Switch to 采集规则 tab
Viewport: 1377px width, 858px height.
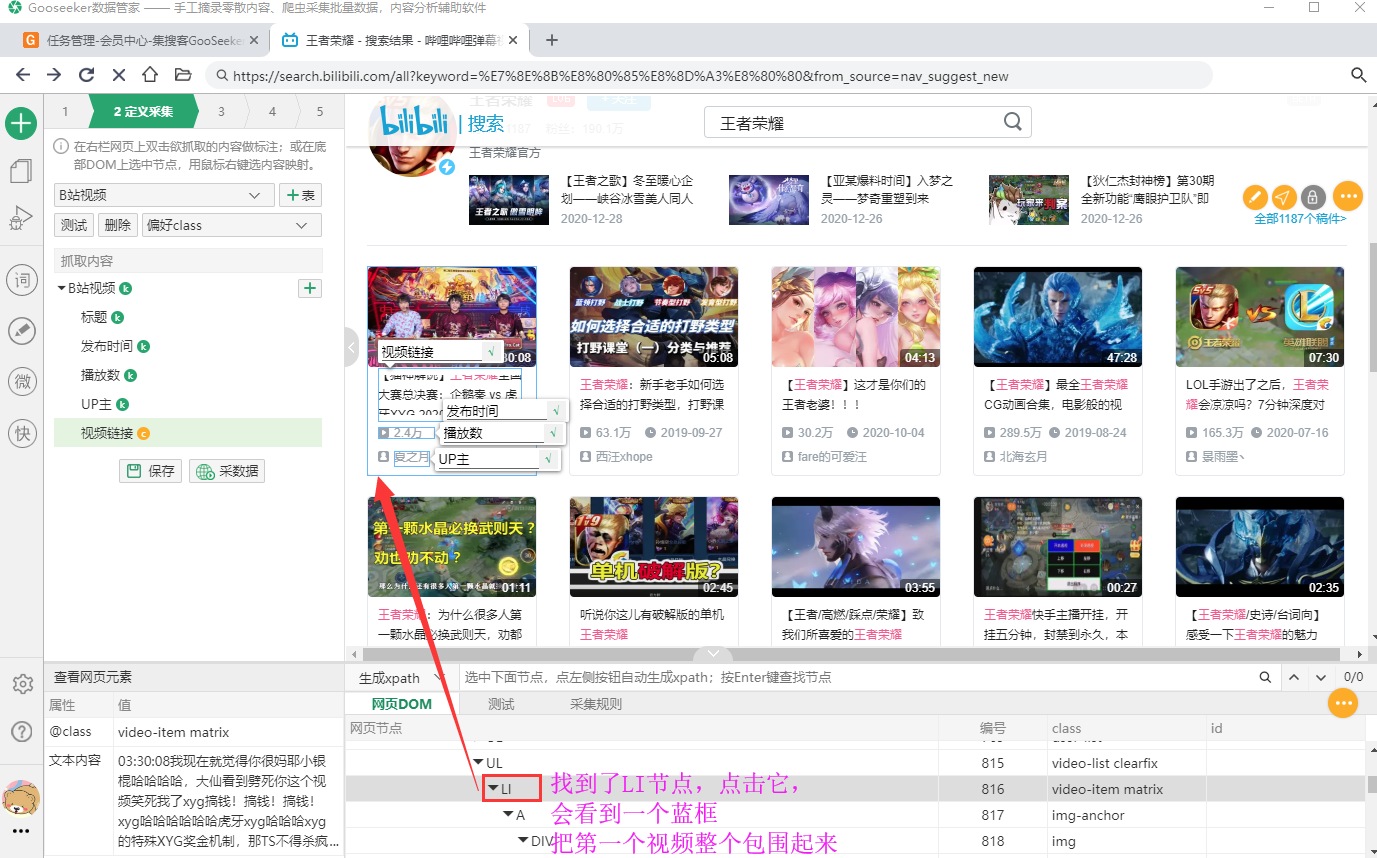[x=596, y=704]
